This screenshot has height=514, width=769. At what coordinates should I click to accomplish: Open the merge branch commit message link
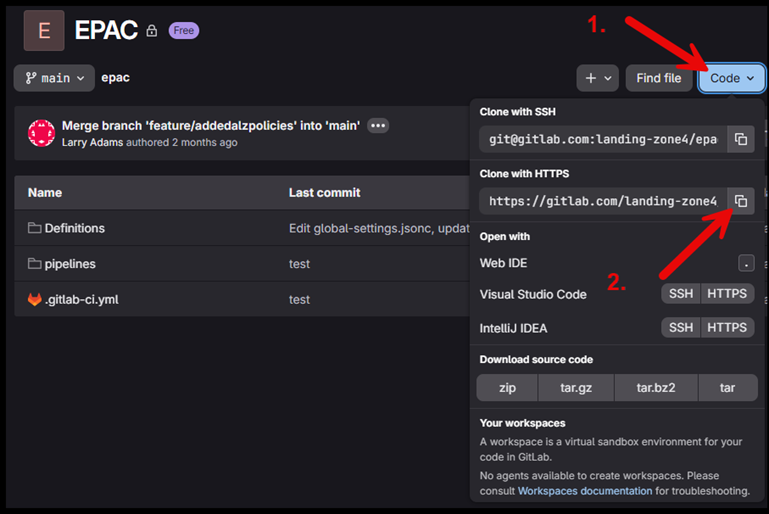(211, 126)
